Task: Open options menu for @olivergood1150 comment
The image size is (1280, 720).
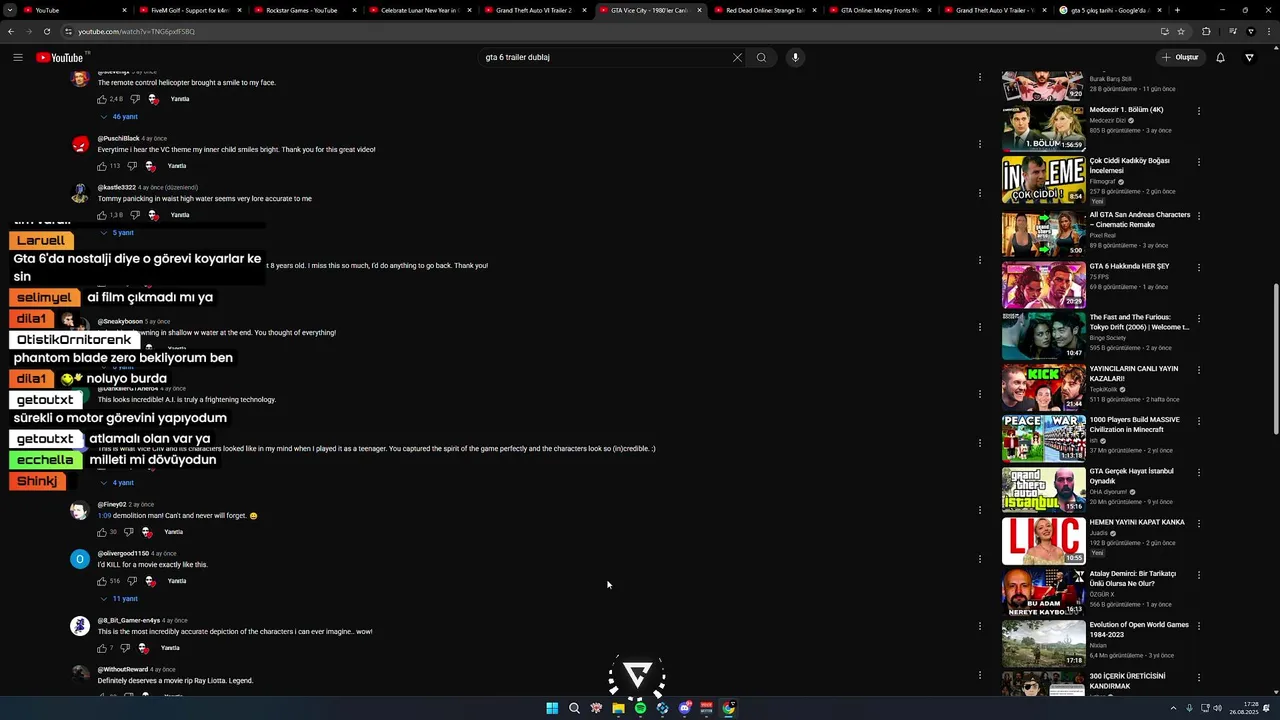Action: click(x=980, y=559)
